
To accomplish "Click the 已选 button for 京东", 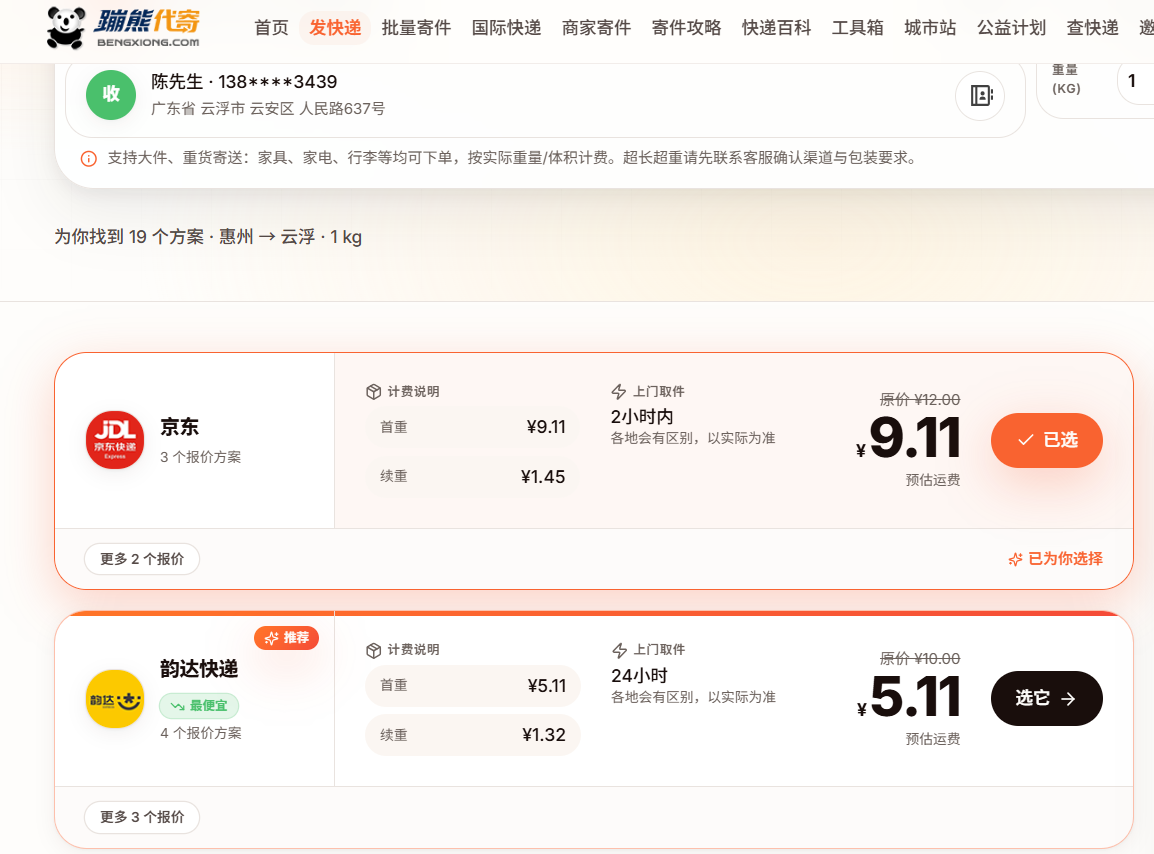I will click(x=1047, y=440).
